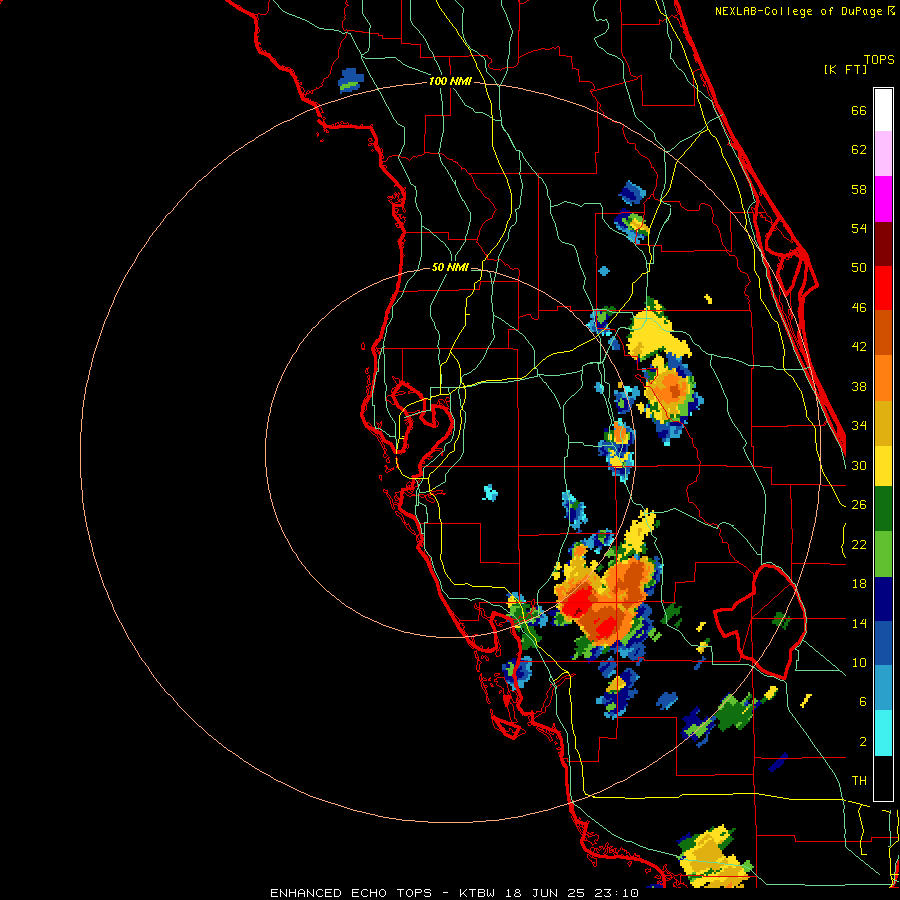Select the magenta swatch in the legend
Screen dimensions: 900x900
883,199
